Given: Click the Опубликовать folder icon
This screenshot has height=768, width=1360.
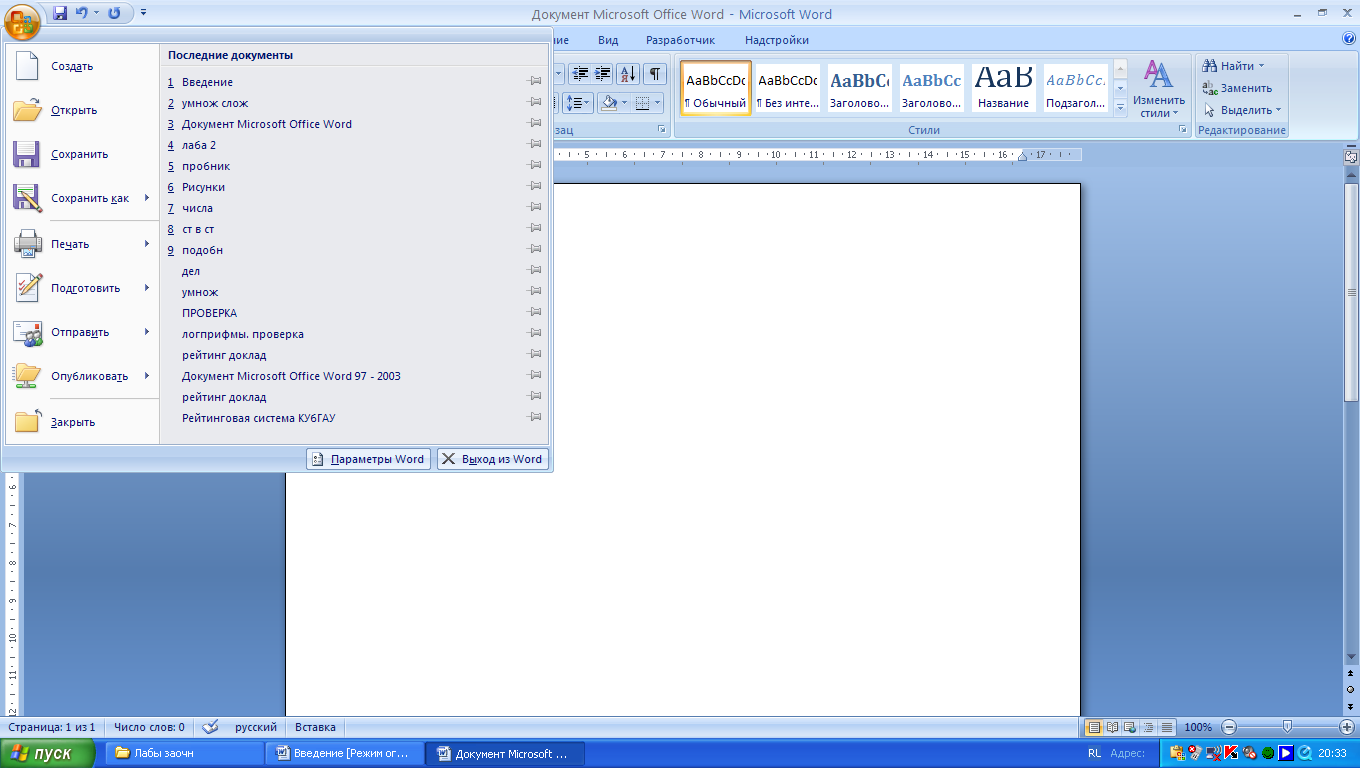Looking at the screenshot, I should click(27, 376).
